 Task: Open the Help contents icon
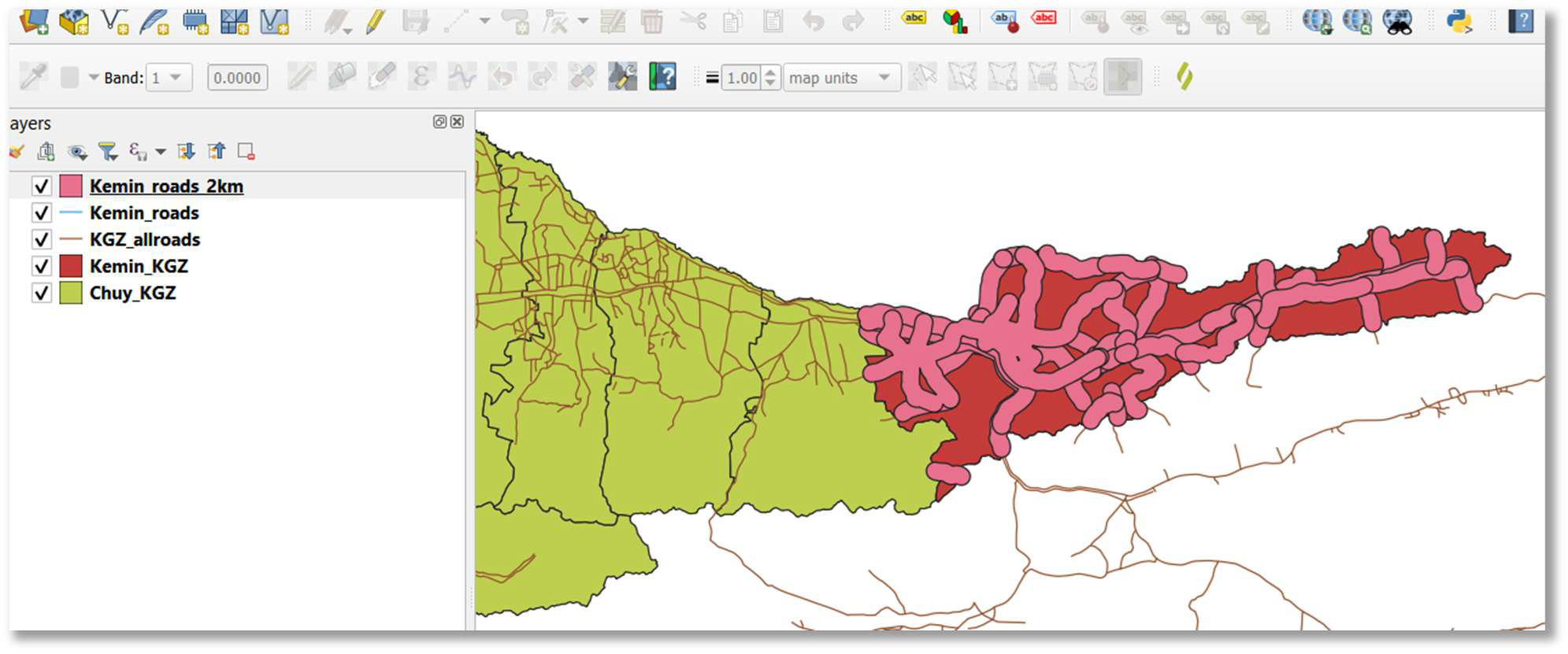pyautogui.click(x=1521, y=20)
